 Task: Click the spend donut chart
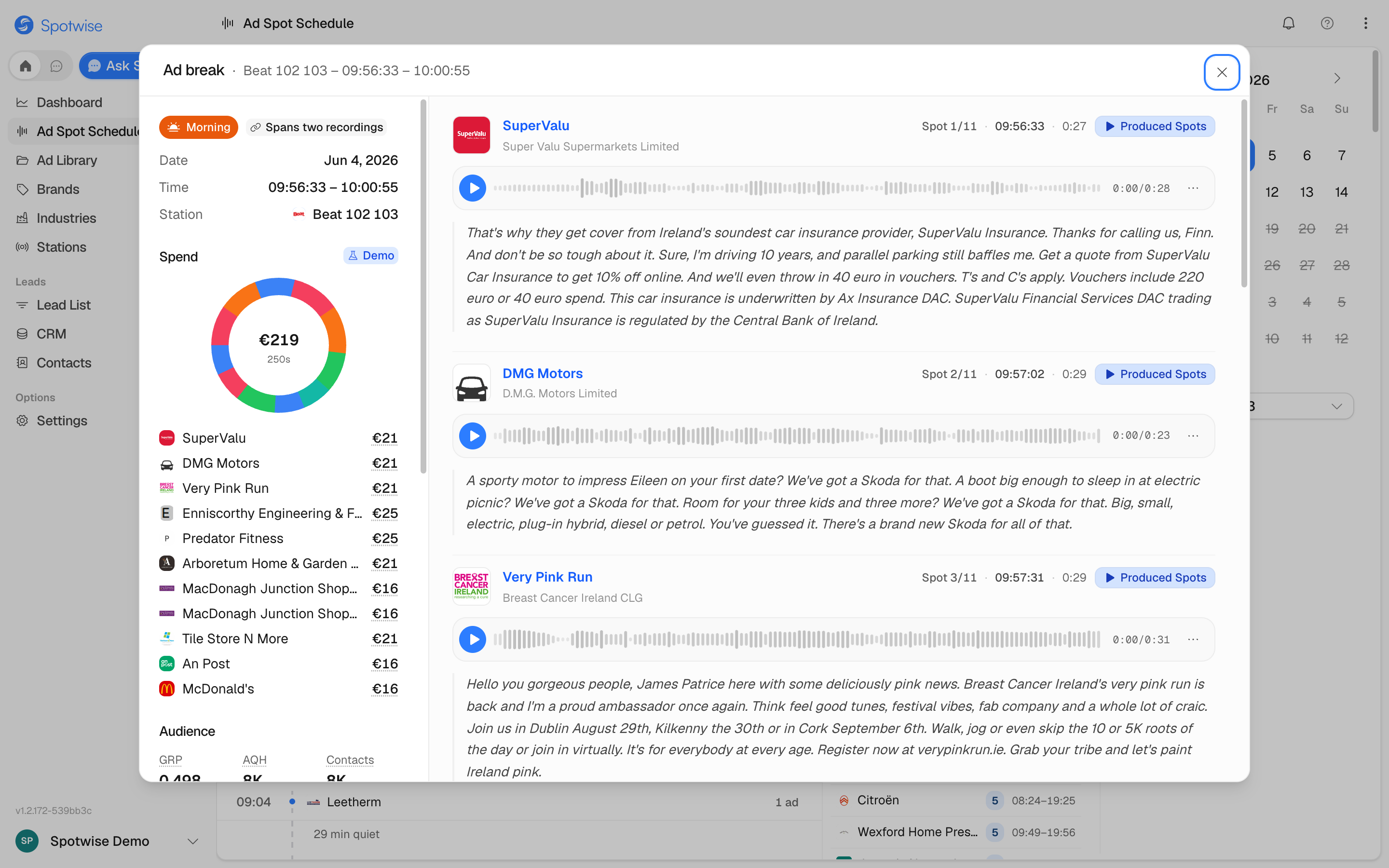tap(278, 345)
